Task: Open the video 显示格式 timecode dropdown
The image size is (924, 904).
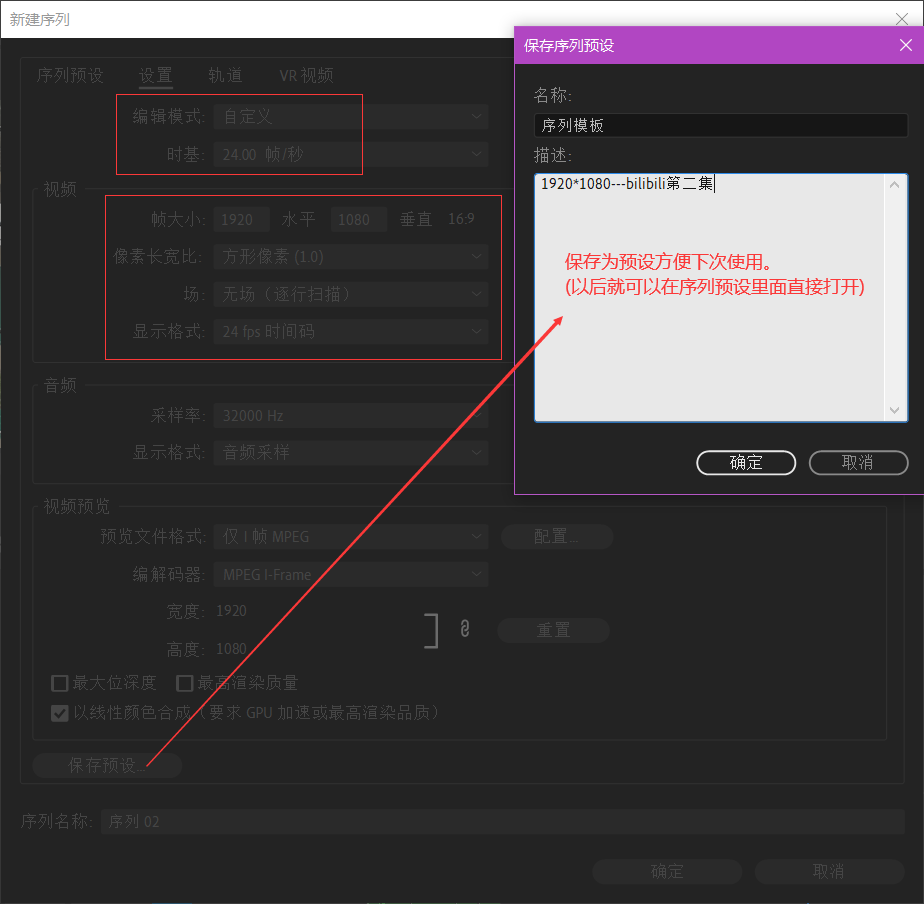Action: (351, 332)
